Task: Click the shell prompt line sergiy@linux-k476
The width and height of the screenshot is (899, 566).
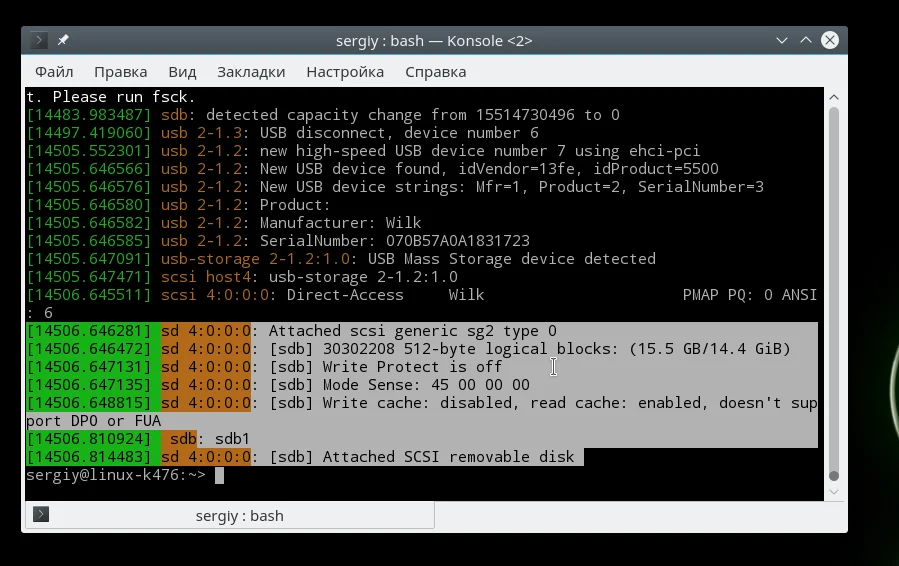Action: (116, 475)
